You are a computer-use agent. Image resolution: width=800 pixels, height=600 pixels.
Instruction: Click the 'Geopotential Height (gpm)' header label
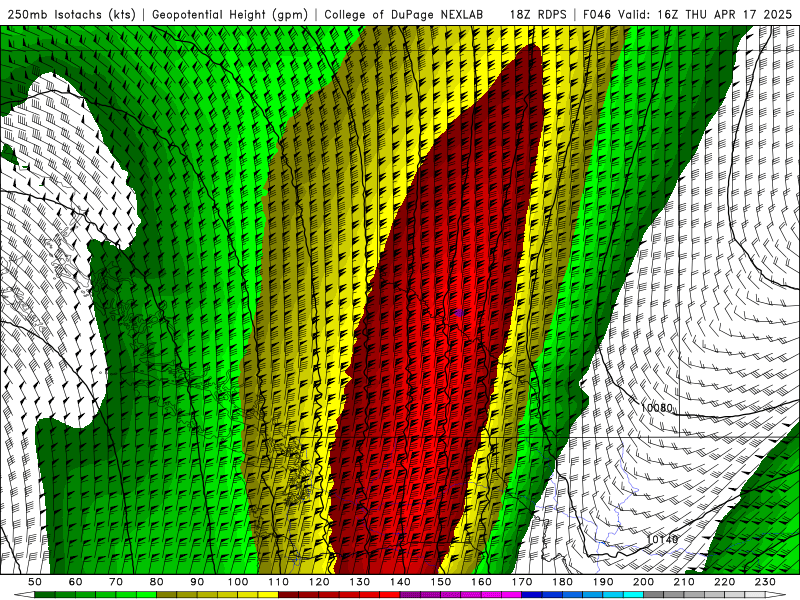tap(230, 14)
